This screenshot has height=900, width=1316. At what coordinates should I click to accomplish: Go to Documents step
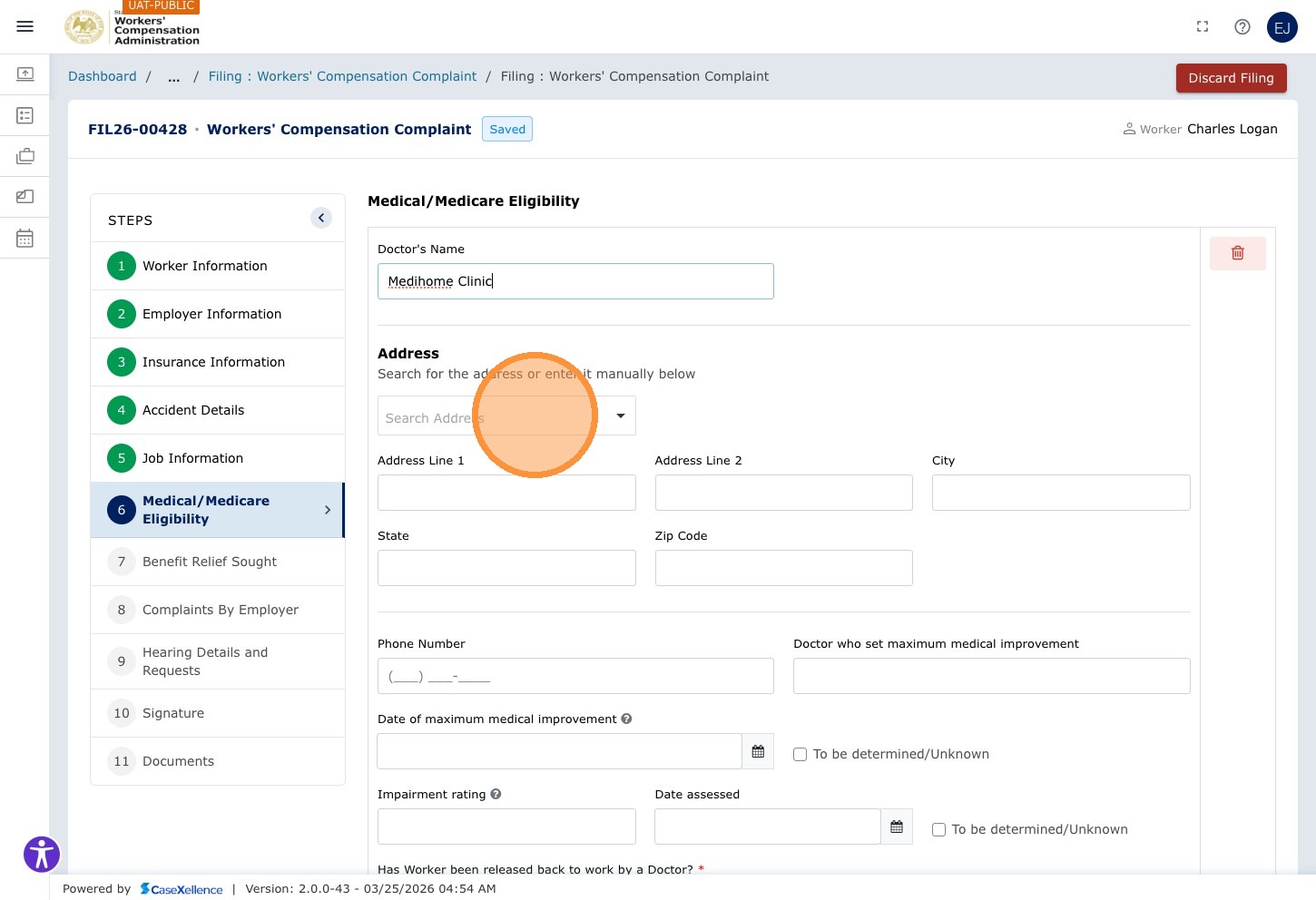tap(218, 761)
